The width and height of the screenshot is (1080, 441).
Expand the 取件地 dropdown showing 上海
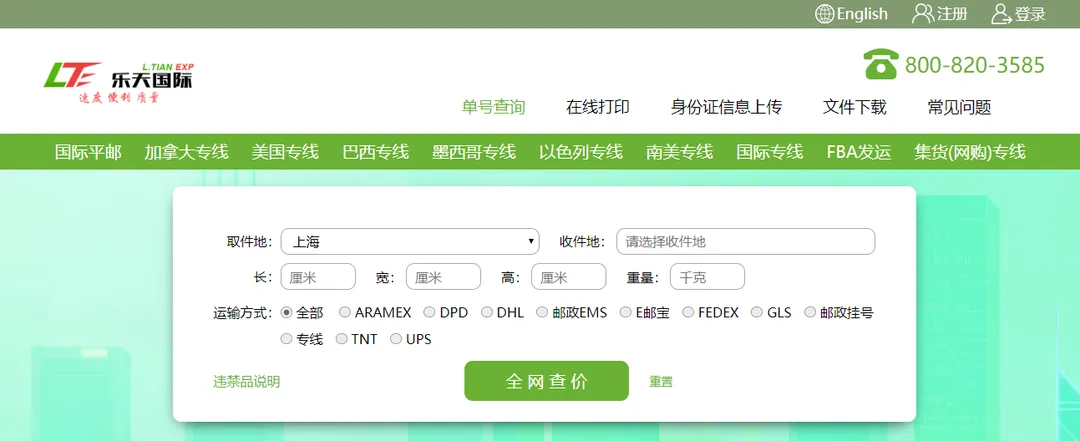[411, 241]
